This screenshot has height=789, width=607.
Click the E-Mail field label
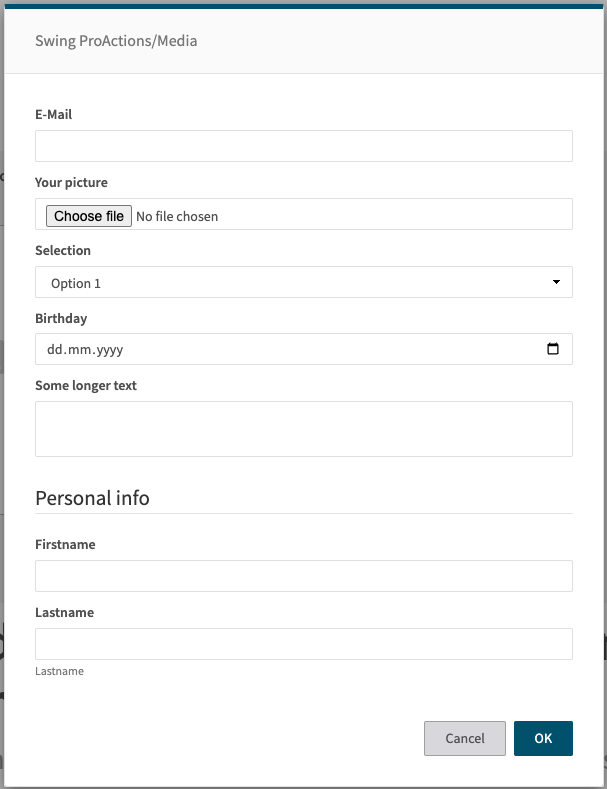[54, 115]
